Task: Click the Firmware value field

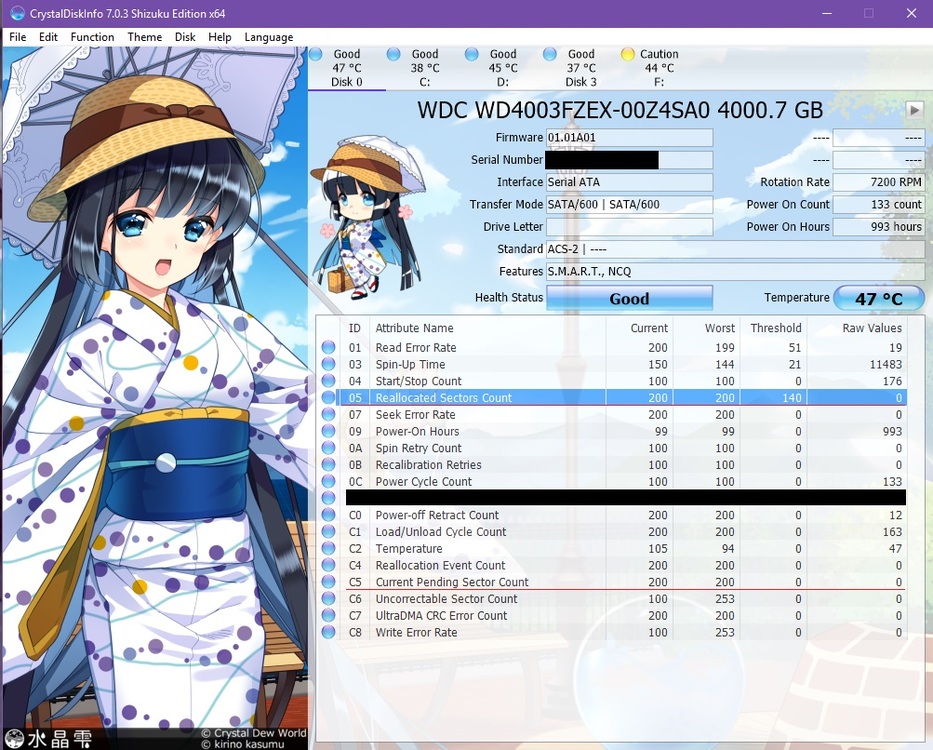Action: (629, 138)
